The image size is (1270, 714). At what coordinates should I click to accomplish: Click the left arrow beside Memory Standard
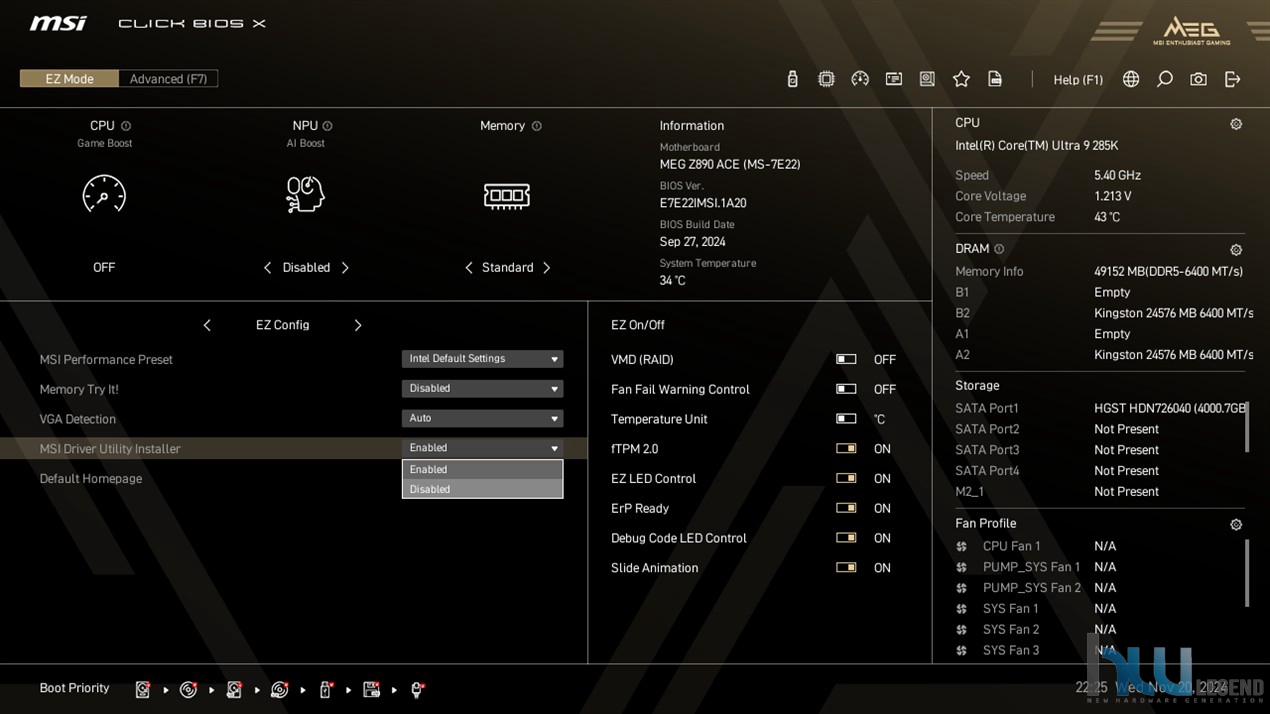click(468, 268)
